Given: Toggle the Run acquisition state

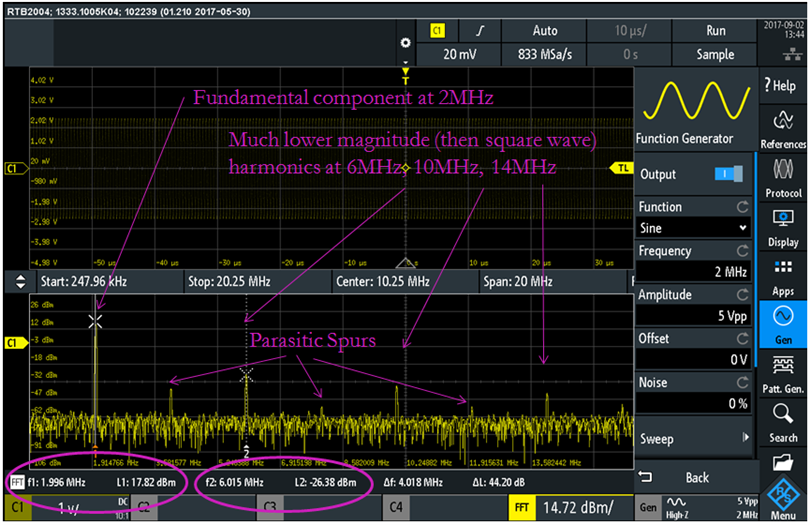Looking at the screenshot, I should [715, 31].
